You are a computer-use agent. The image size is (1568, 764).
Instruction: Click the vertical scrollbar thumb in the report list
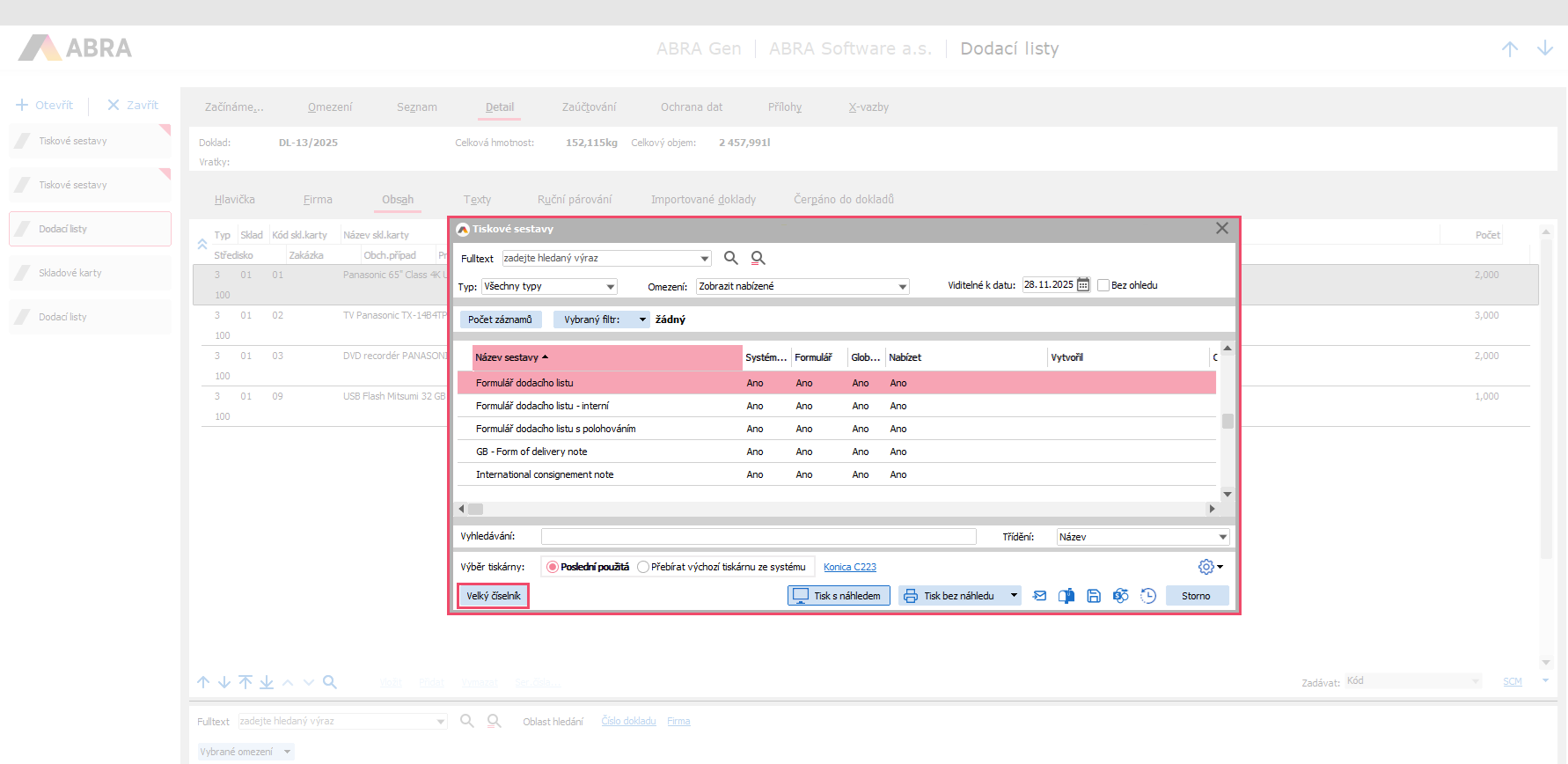1227,421
